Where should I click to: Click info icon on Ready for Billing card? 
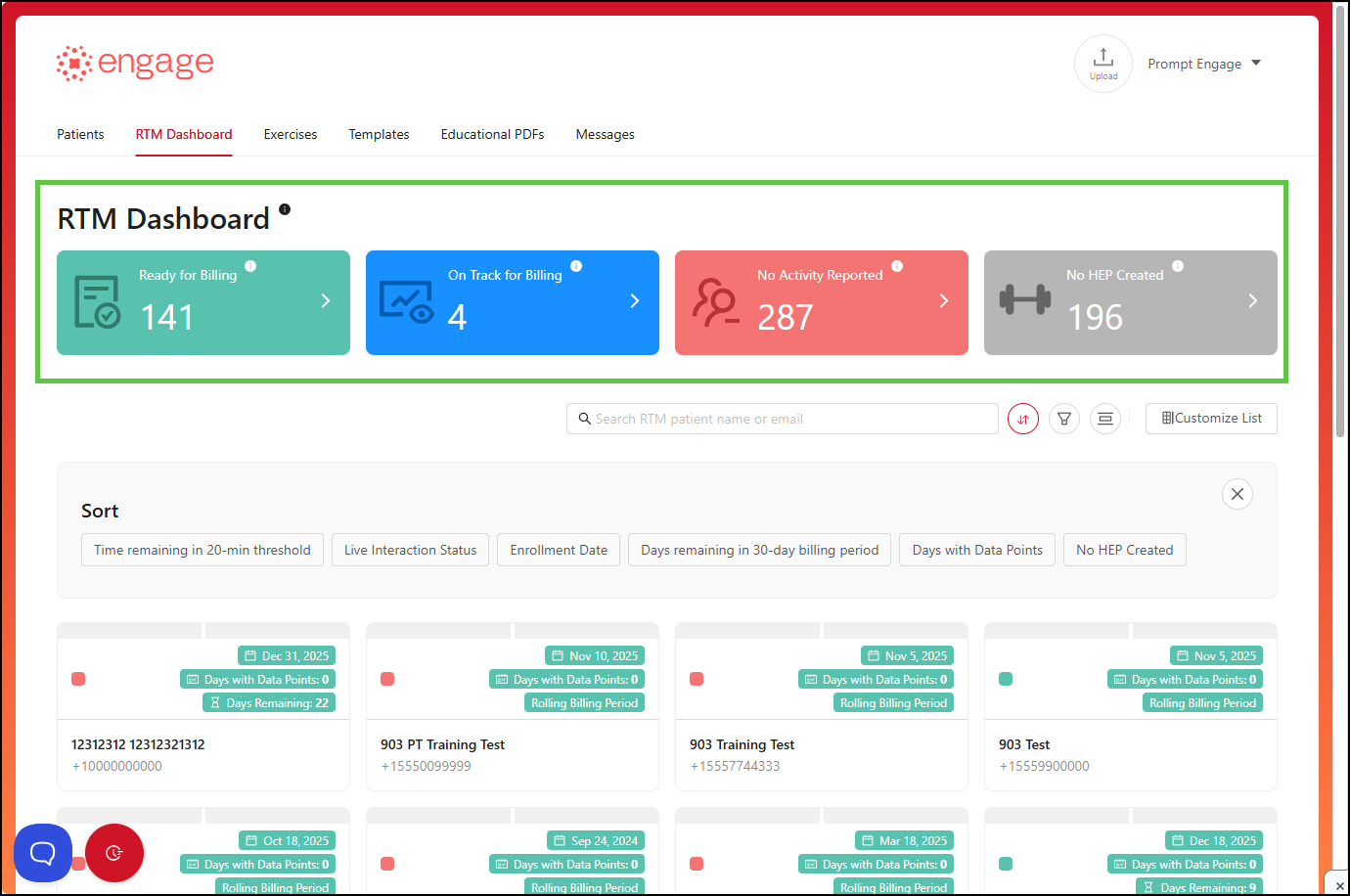point(250,266)
